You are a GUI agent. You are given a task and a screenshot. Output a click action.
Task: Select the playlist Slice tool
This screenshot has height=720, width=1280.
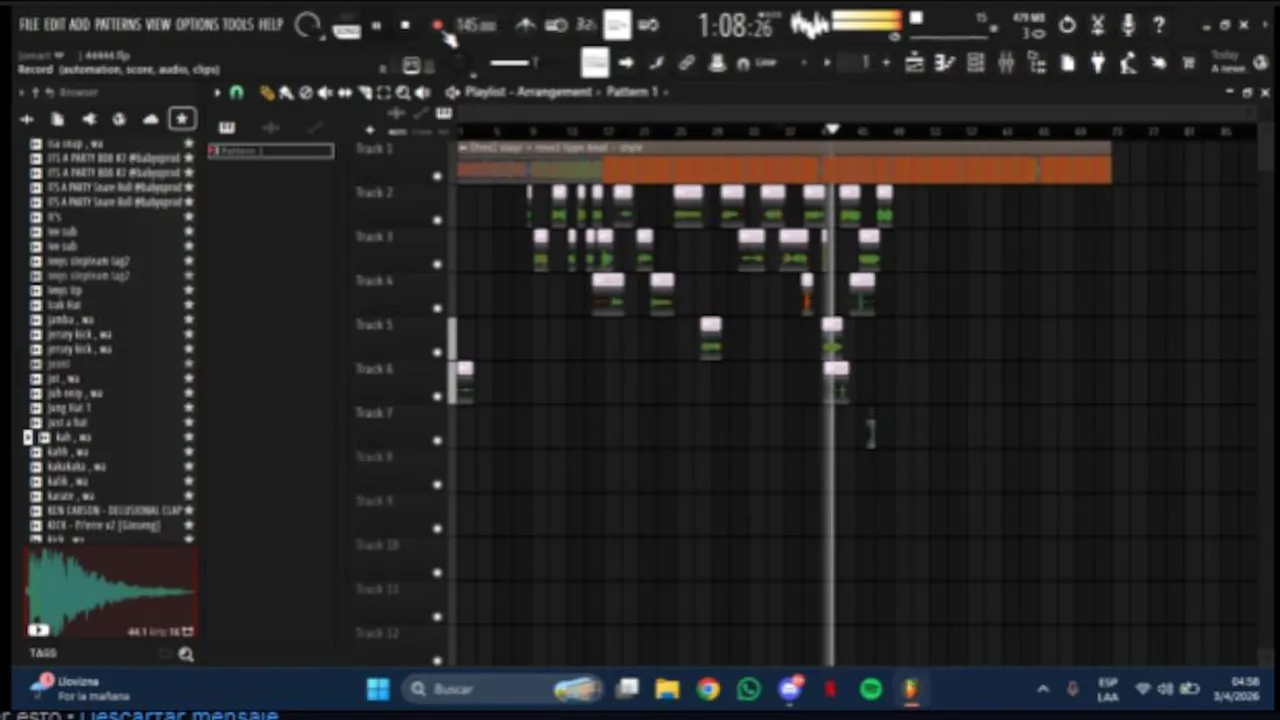[364, 93]
